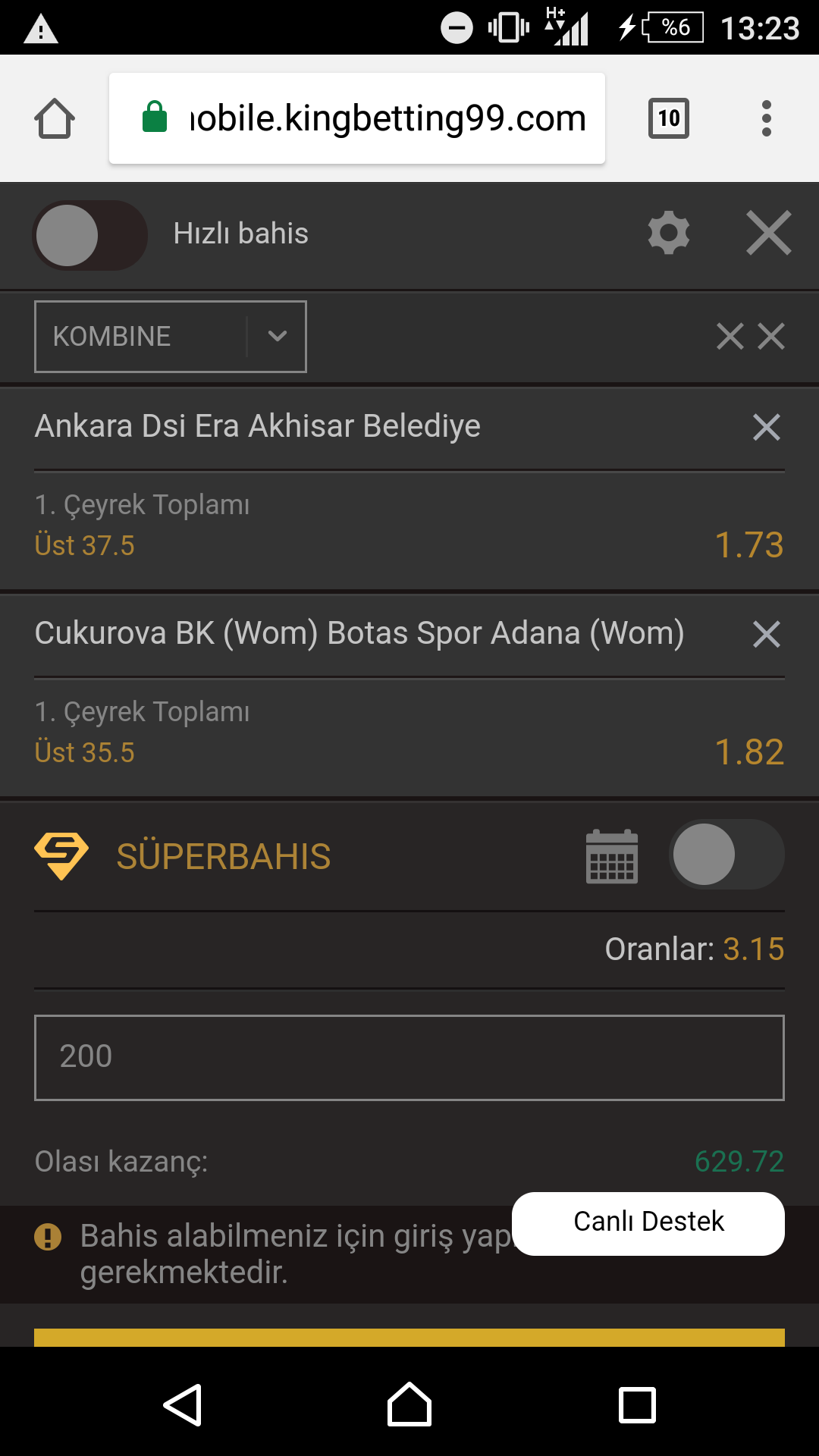Open the Süperbahis calendar icon
The width and height of the screenshot is (819, 1456).
tap(612, 856)
